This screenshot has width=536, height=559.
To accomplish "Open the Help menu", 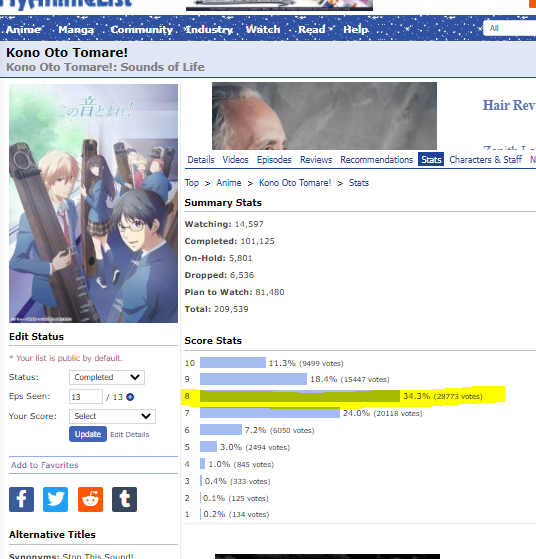I will [355, 29].
